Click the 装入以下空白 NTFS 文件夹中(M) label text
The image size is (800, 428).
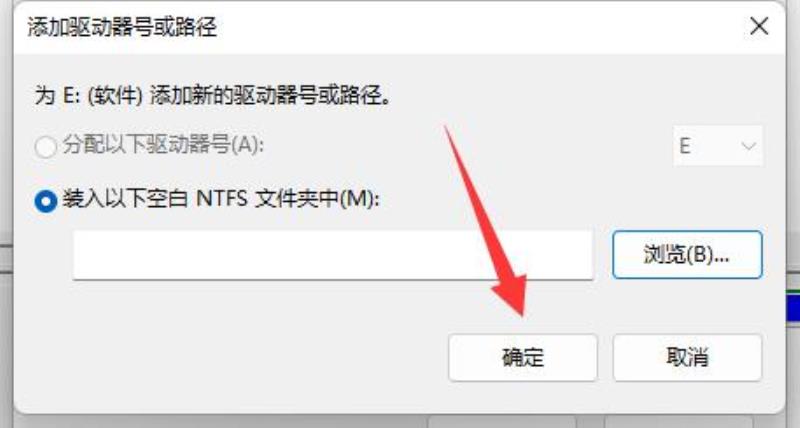221,198
